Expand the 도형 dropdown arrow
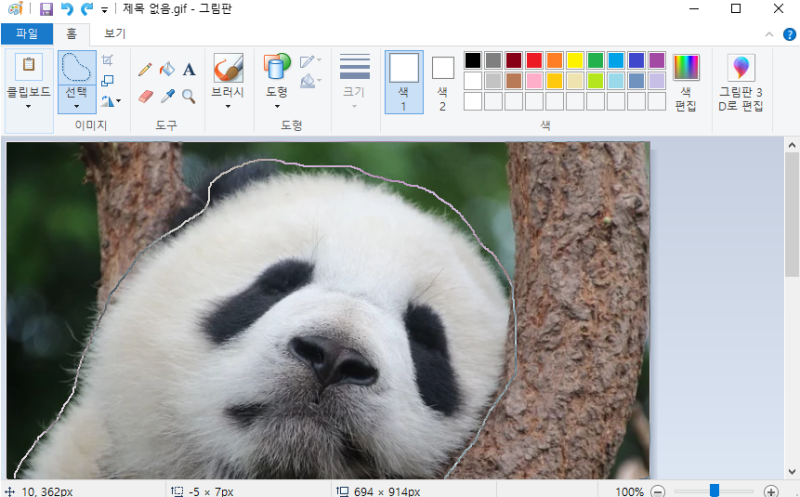This screenshot has height=497, width=800. pos(277,106)
